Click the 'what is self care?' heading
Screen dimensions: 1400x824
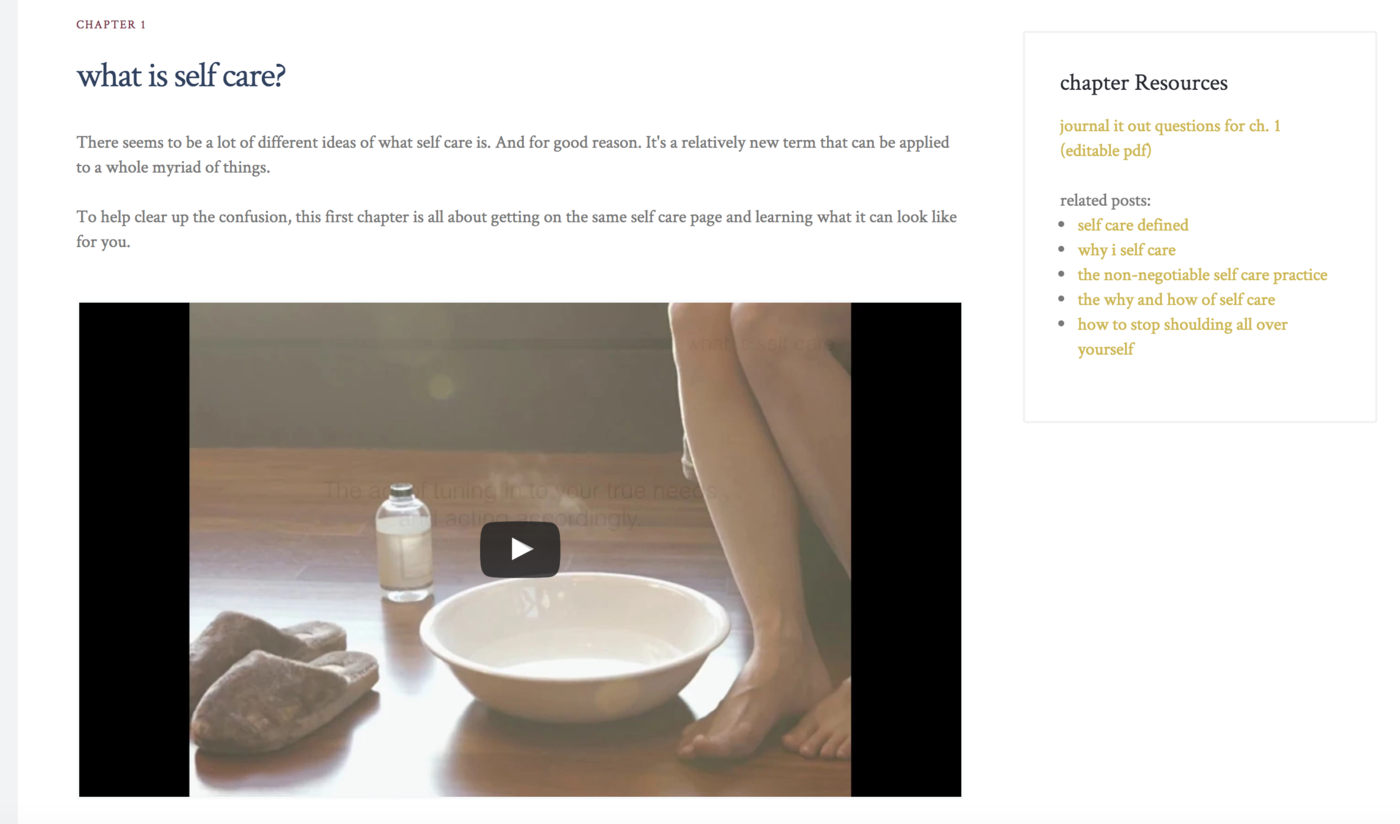tap(181, 76)
